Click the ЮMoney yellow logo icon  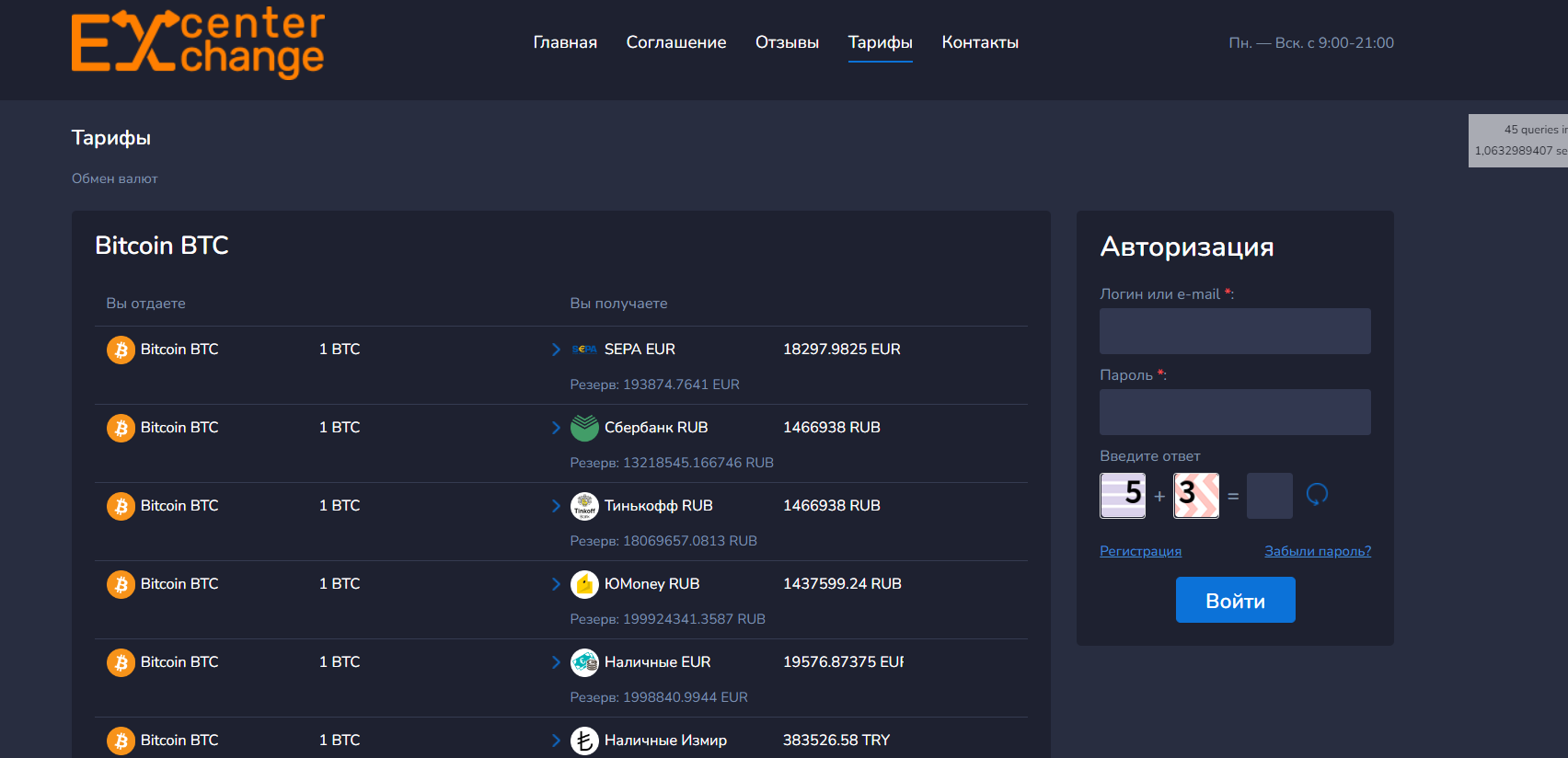[x=584, y=584]
